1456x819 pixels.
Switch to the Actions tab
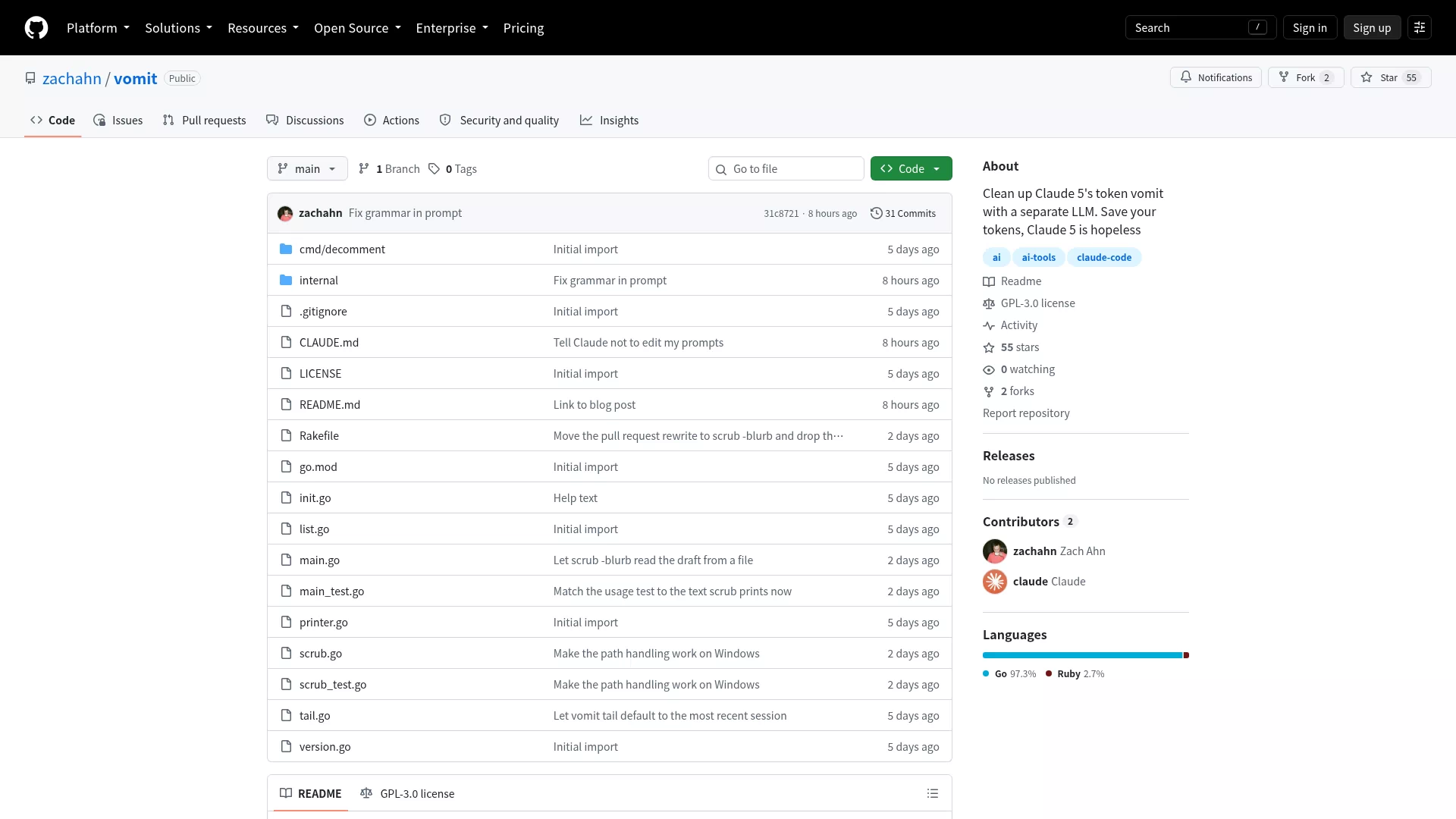(x=391, y=121)
